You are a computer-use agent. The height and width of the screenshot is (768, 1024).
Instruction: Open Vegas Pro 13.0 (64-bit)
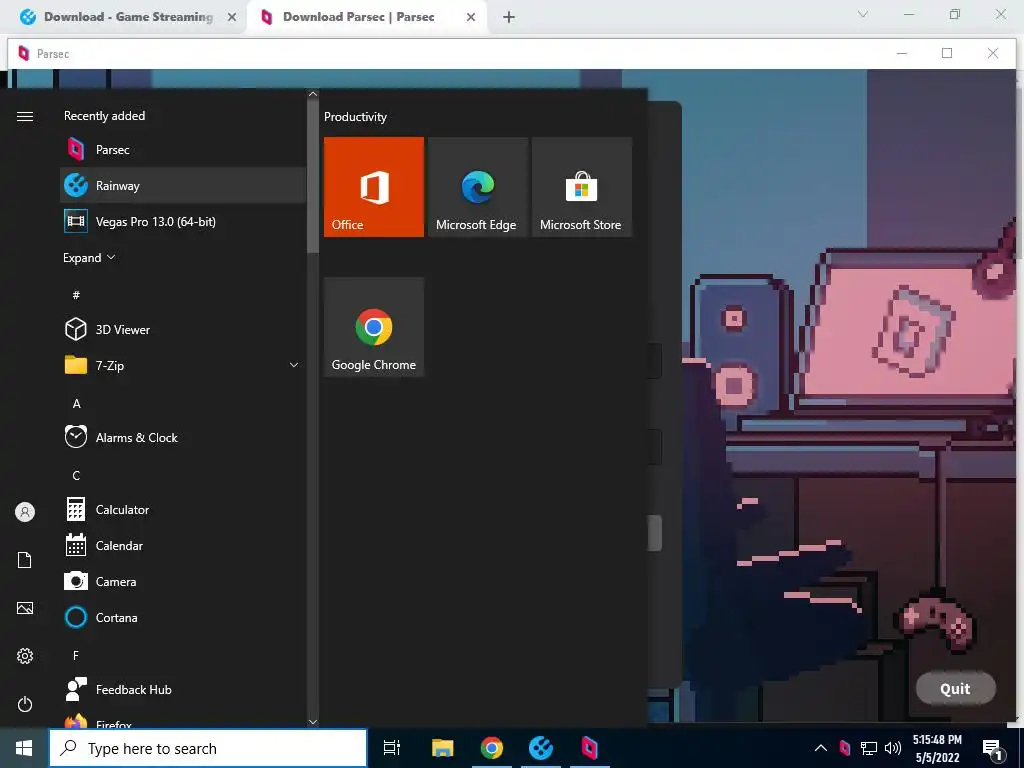click(x=183, y=221)
